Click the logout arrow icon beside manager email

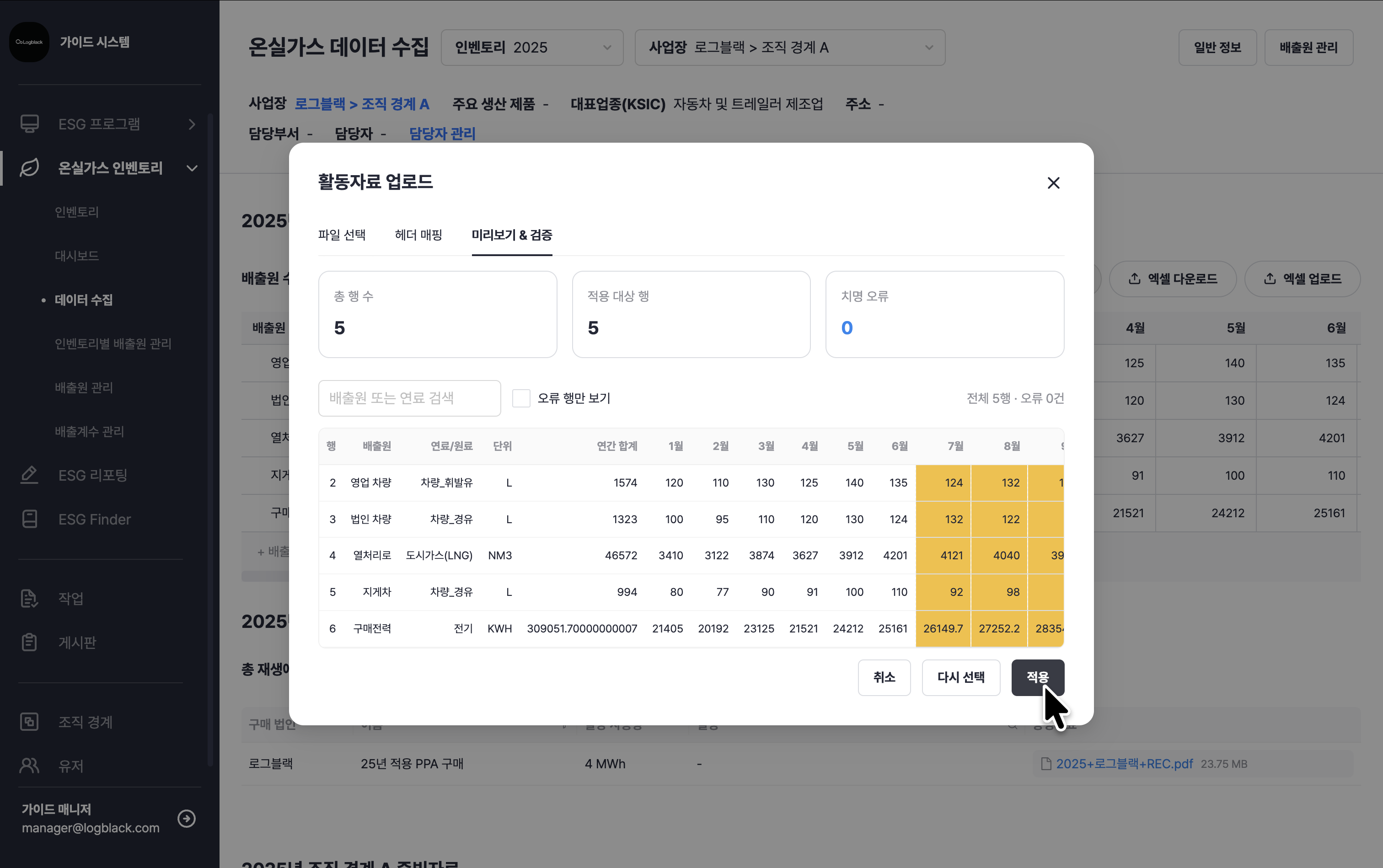tap(187, 818)
